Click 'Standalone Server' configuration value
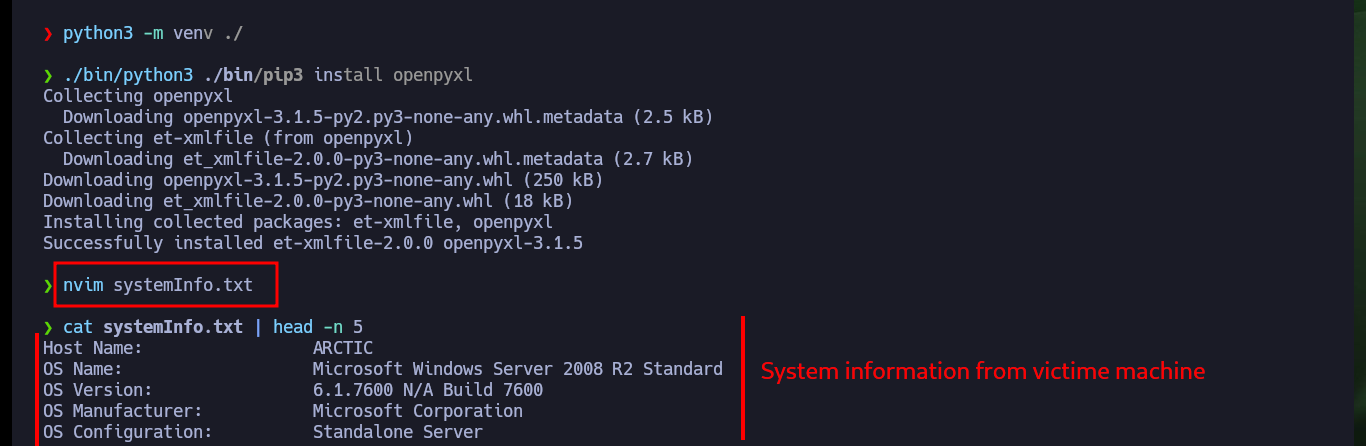The height and width of the screenshot is (446, 1366). pyautogui.click(x=398, y=432)
